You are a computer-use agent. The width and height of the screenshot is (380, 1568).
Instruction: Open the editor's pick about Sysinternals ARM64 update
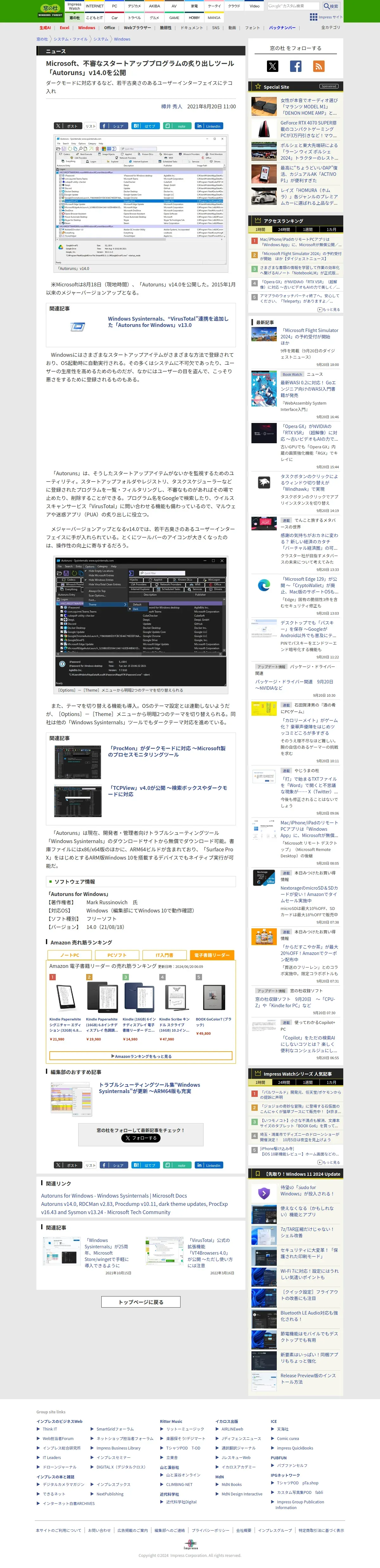149,1088
